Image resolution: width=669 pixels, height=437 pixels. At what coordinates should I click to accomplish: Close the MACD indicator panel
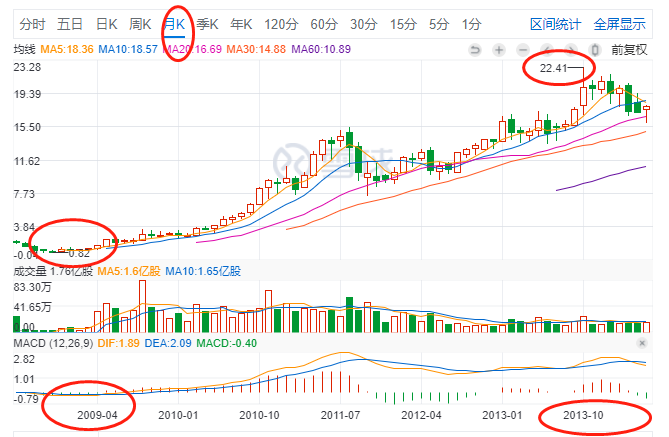coord(641,343)
